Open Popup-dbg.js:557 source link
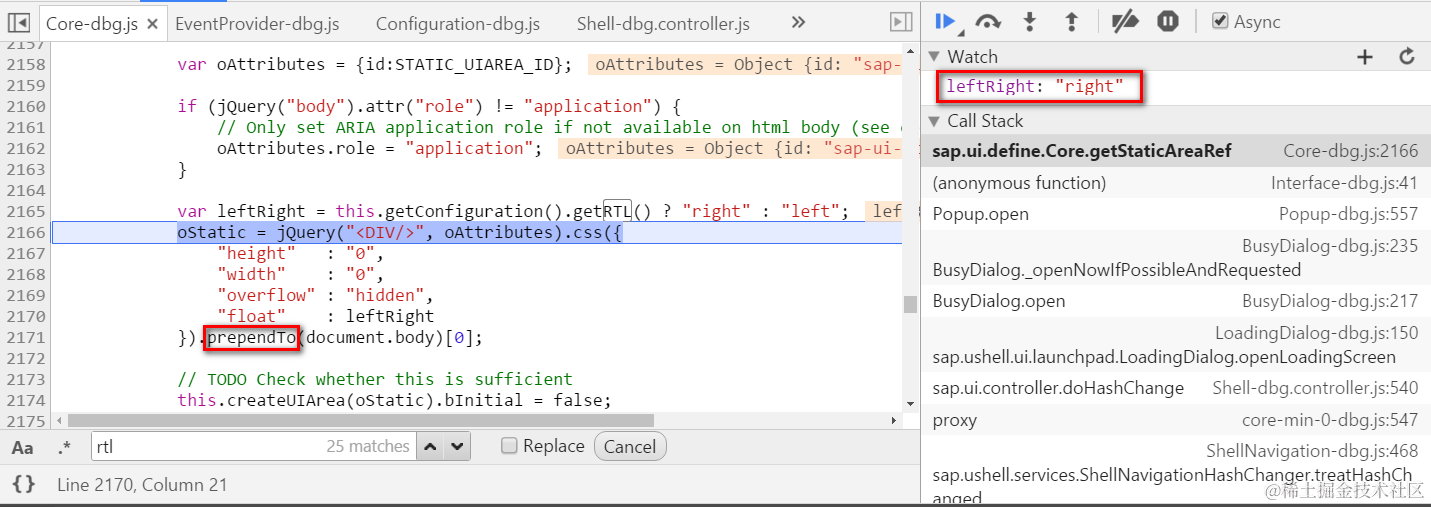 coord(1348,214)
